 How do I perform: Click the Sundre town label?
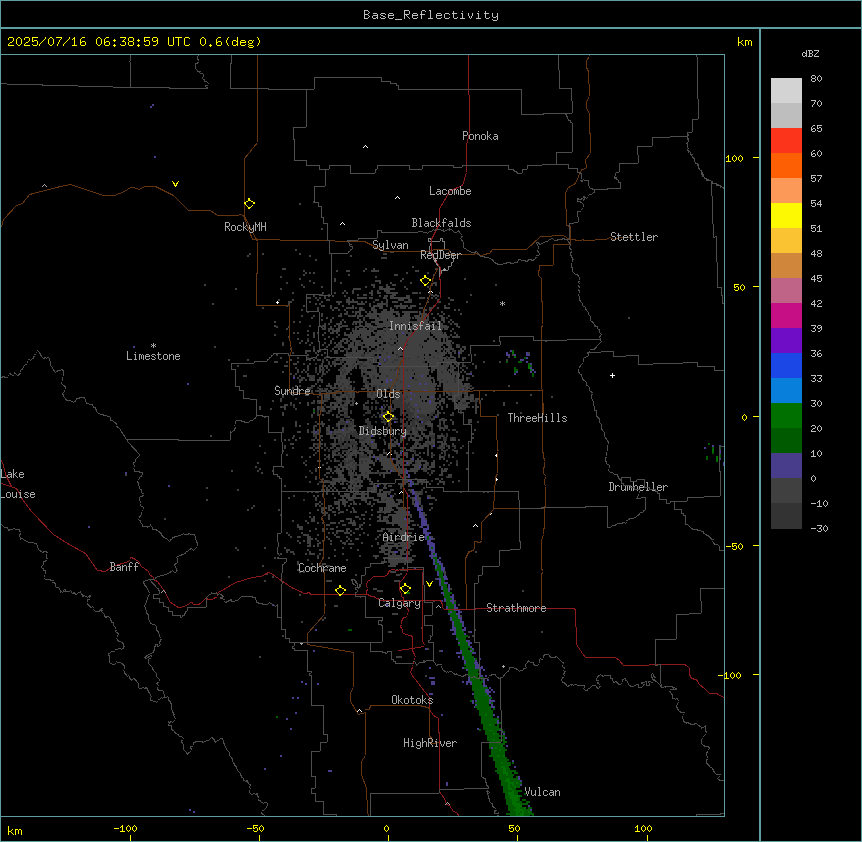tap(292, 391)
